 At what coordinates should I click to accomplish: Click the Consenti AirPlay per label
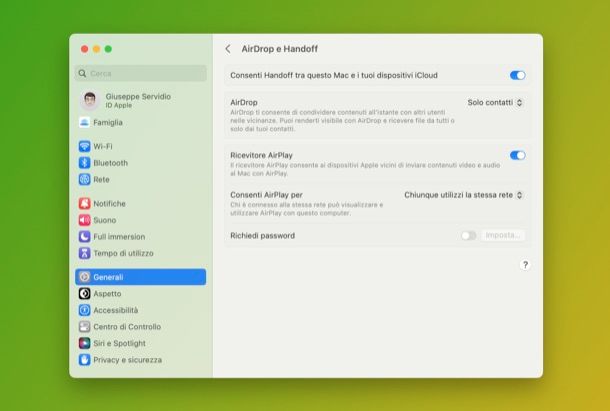[266, 195]
